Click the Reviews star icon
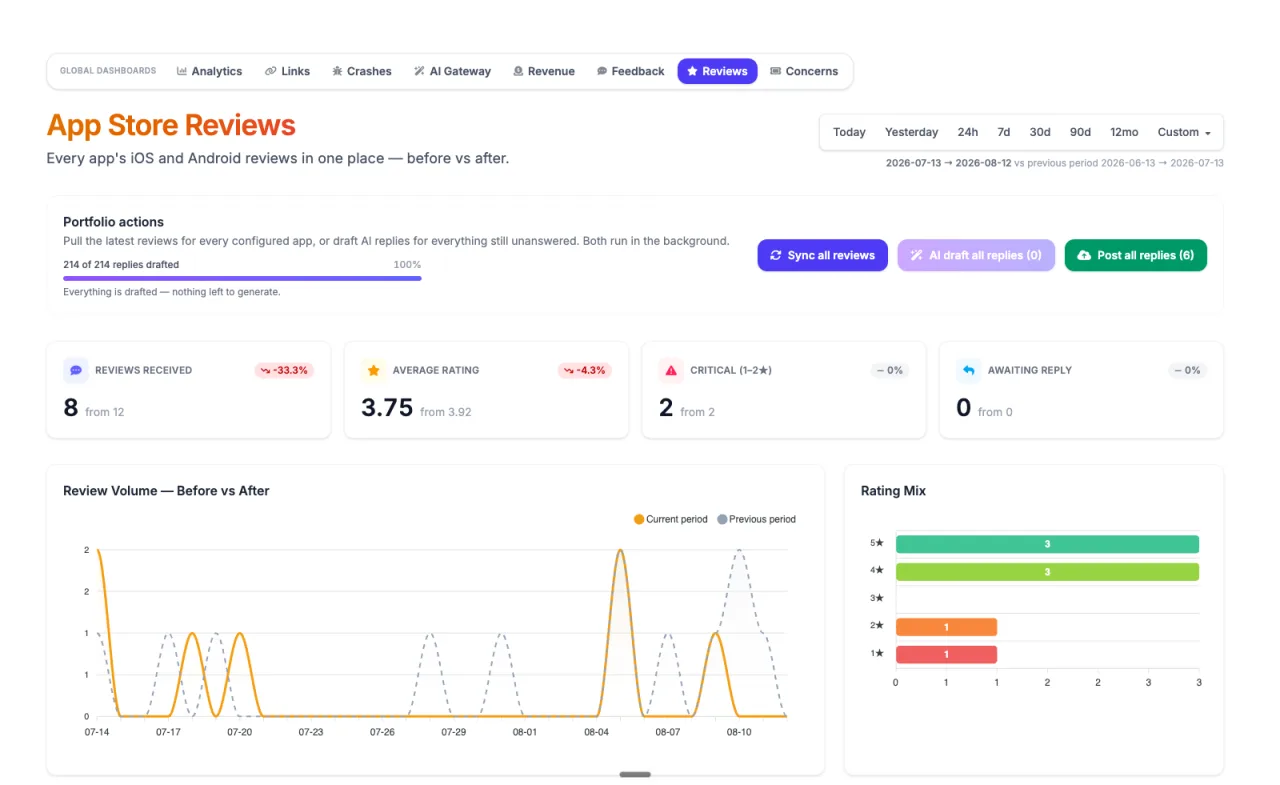This screenshot has height=785, width=1280. point(692,71)
